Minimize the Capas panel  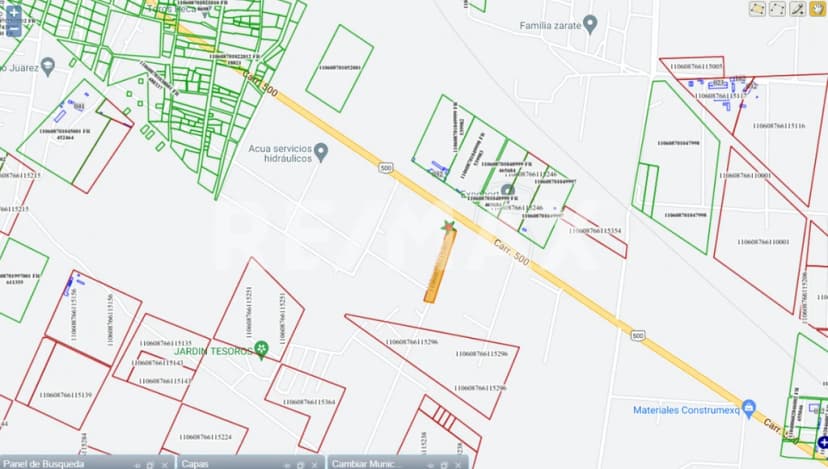pos(286,464)
